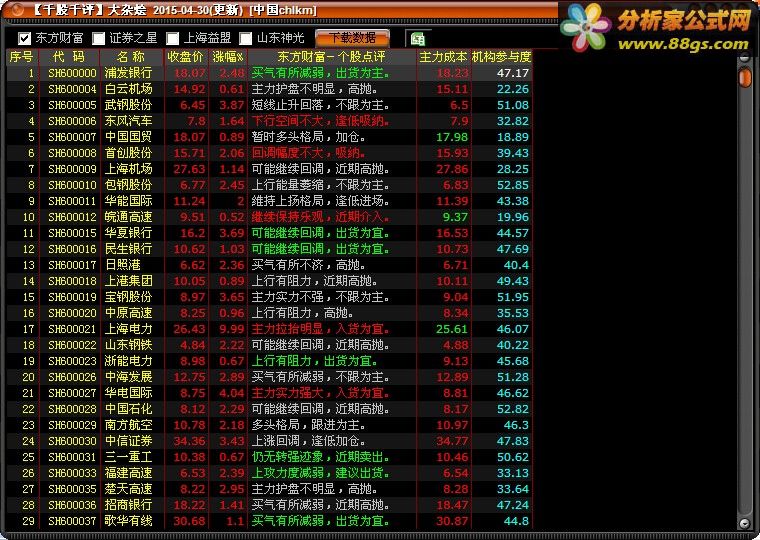Click the 上港集团 stock name
The width and height of the screenshot is (760, 540).
click(128, 281)
